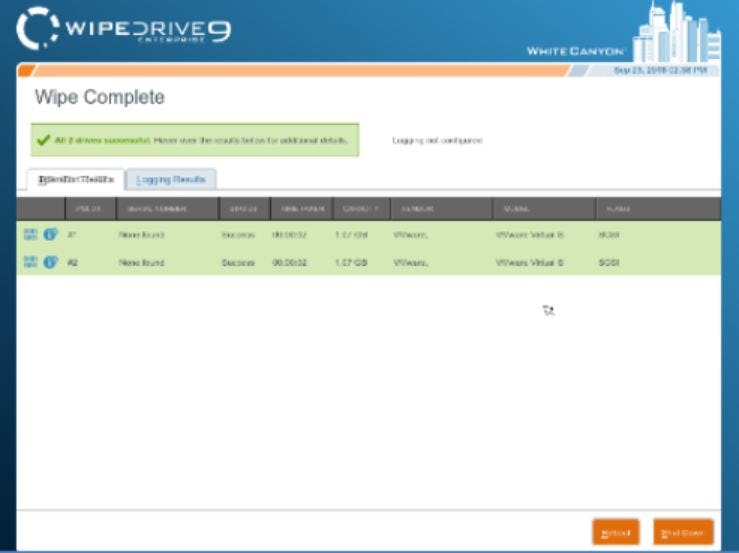Click "VMware Virtual S" model in drive #1 row
This screenshot has width=739, height=553.
coord(529,235)
